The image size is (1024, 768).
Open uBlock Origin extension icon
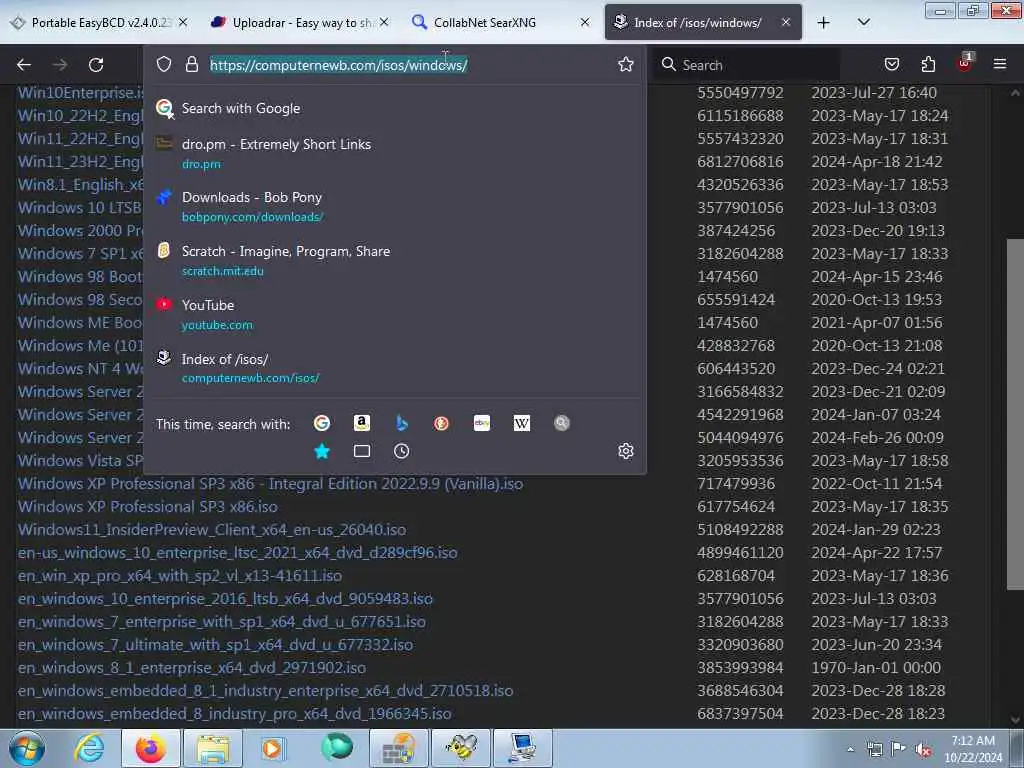tap(965, 63)
